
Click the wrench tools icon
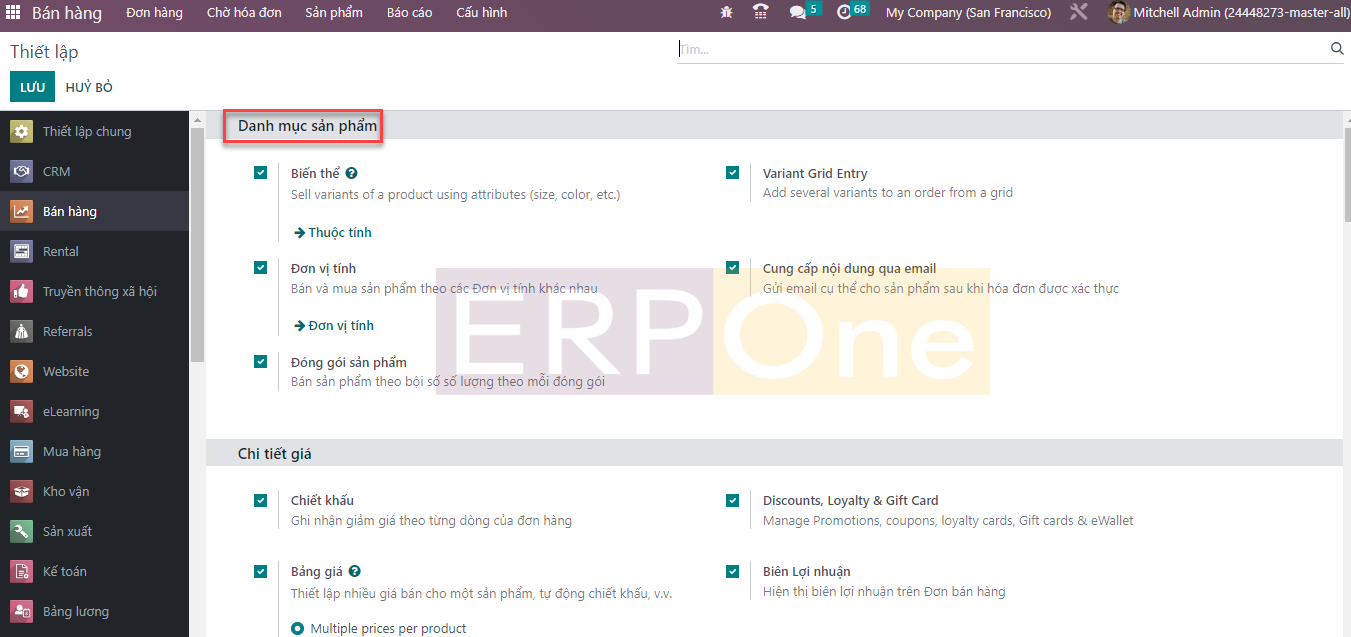[x=1078, y=13]
